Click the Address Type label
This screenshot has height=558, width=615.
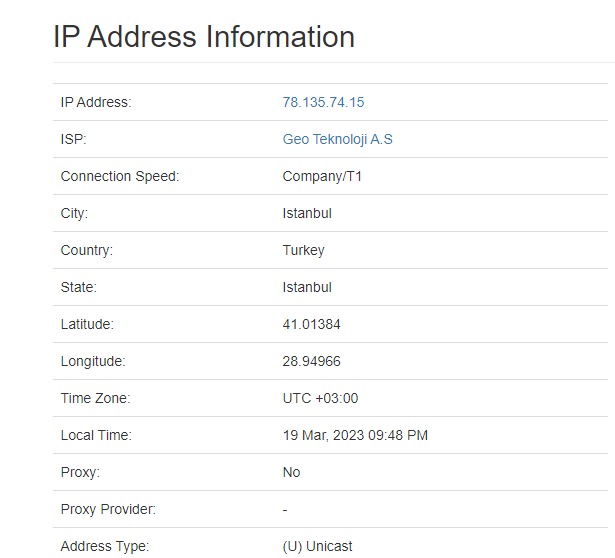(x=105, y=546)
